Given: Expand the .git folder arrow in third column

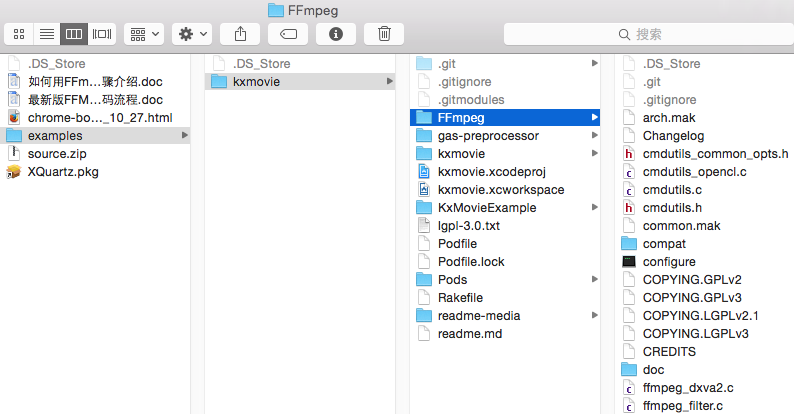Looking at the screenshot, I should click(594, 63).
